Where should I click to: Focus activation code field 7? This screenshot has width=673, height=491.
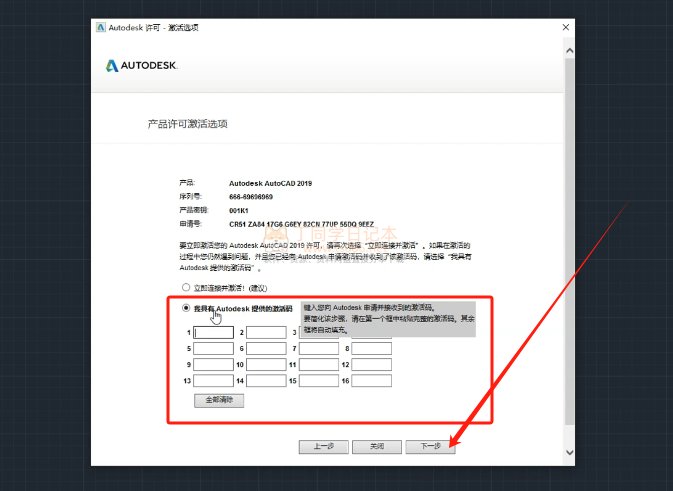coord(319,348)
